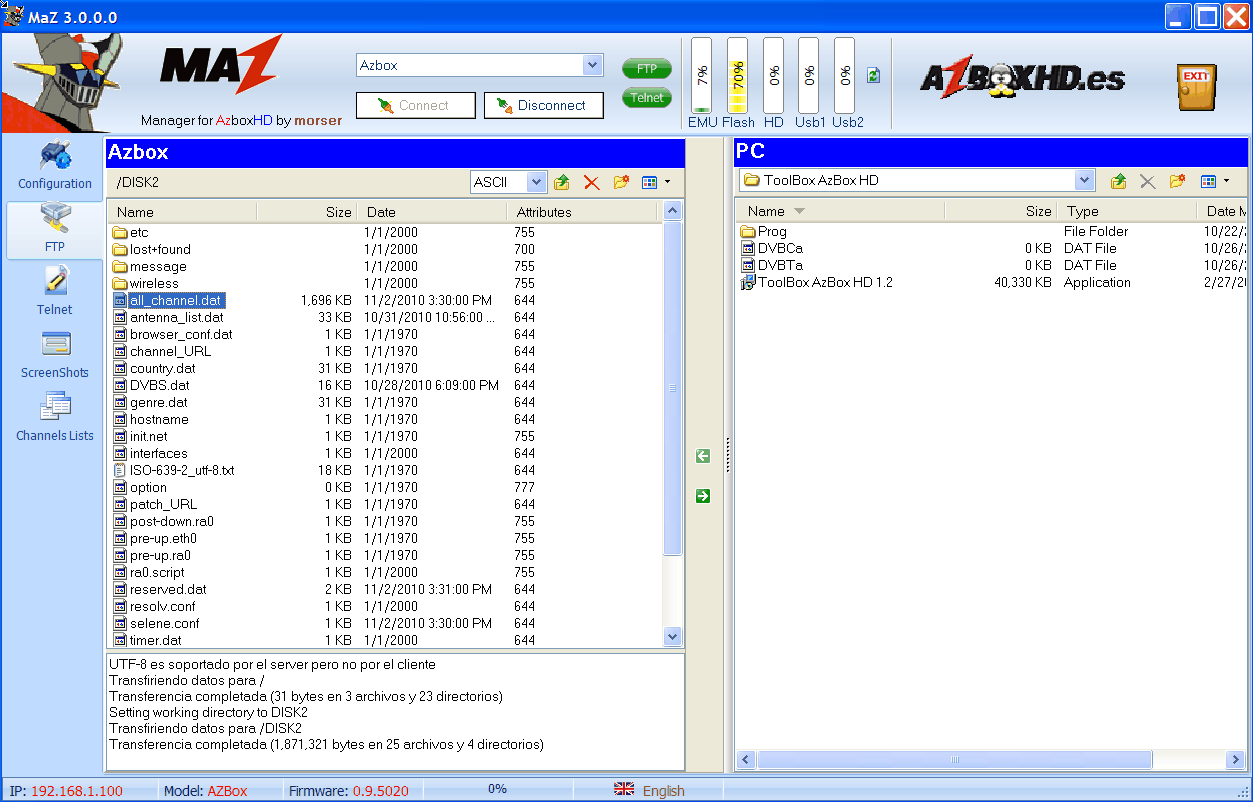The width and height of the screenshot is (1253, 802).
Task: Expand the Azbox connection profile dropdown
Action: 593,65
